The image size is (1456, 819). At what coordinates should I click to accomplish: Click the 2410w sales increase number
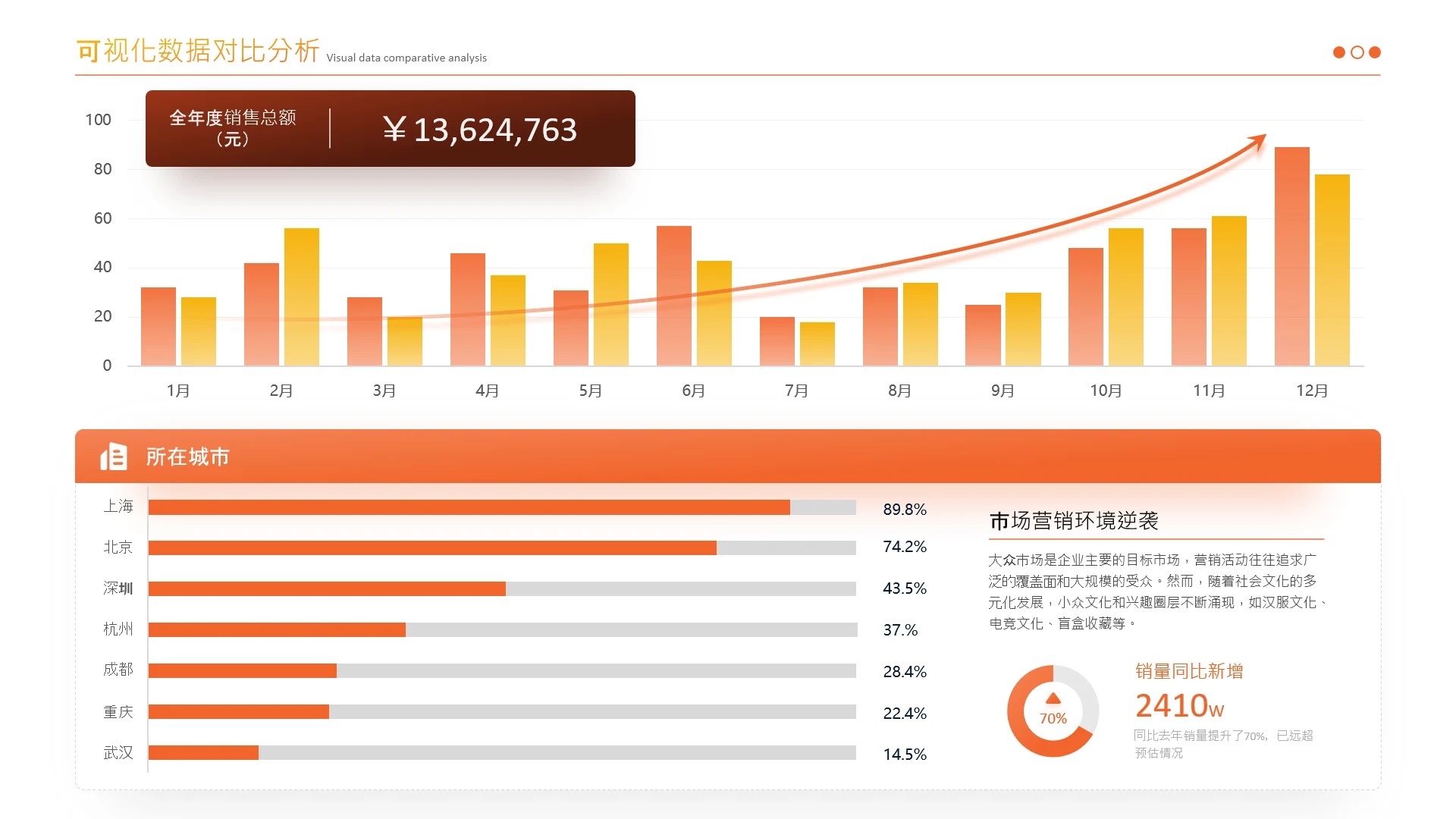(x=1179, y=706)
